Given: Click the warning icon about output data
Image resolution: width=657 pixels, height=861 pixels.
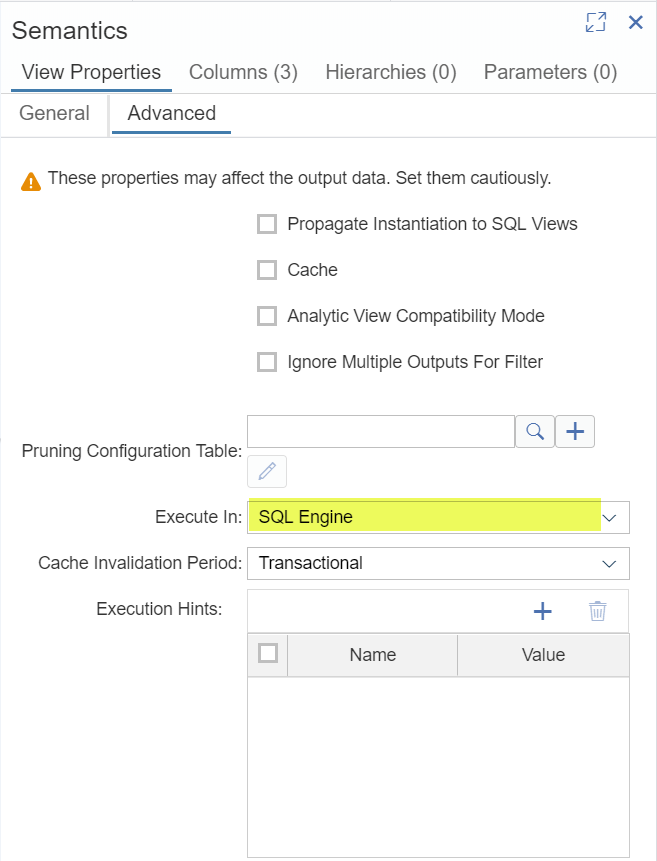Looking at the screenshot, I should click(31, 178).
